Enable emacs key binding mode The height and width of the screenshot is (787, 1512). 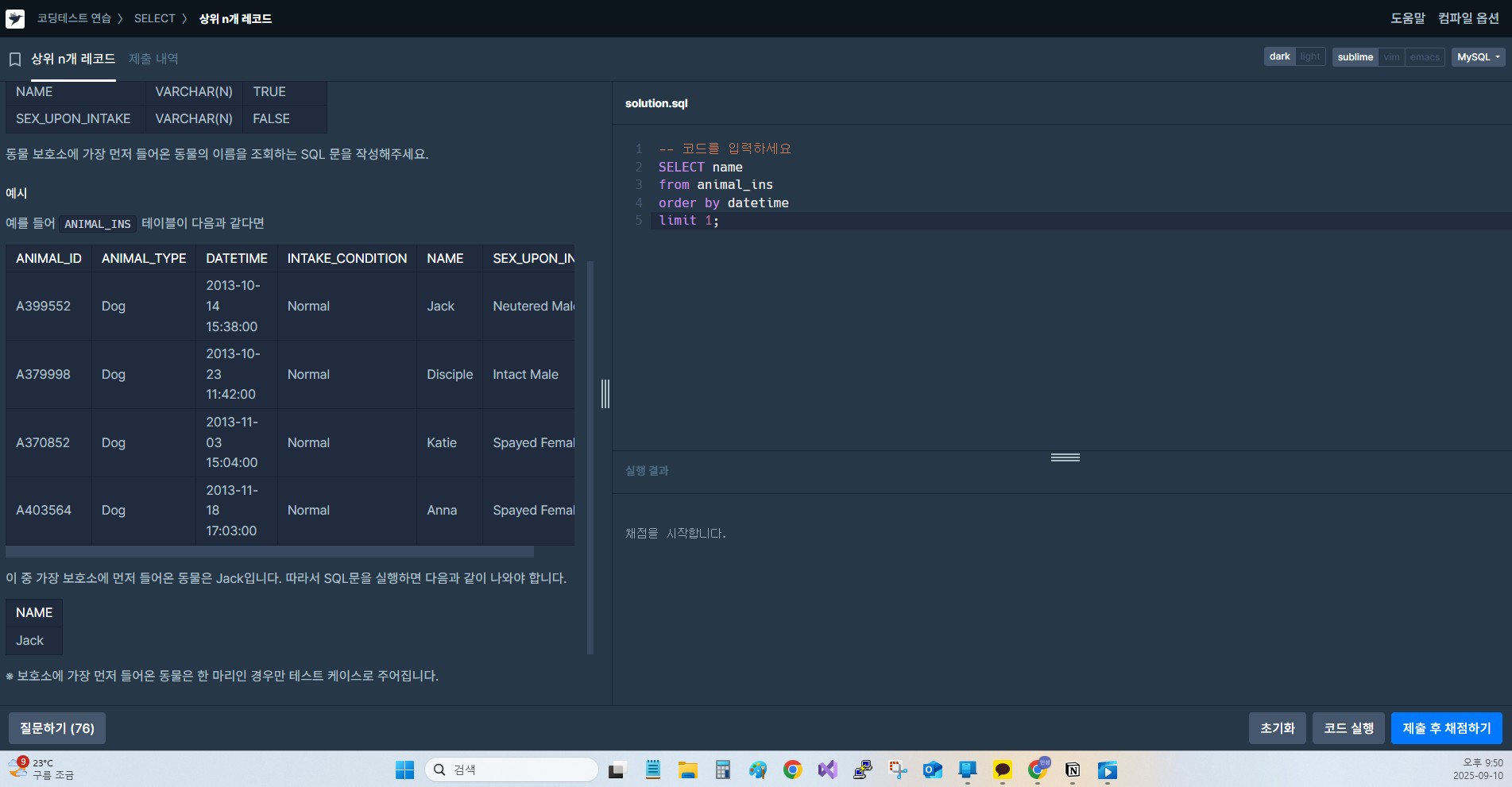click(1424, 57)
